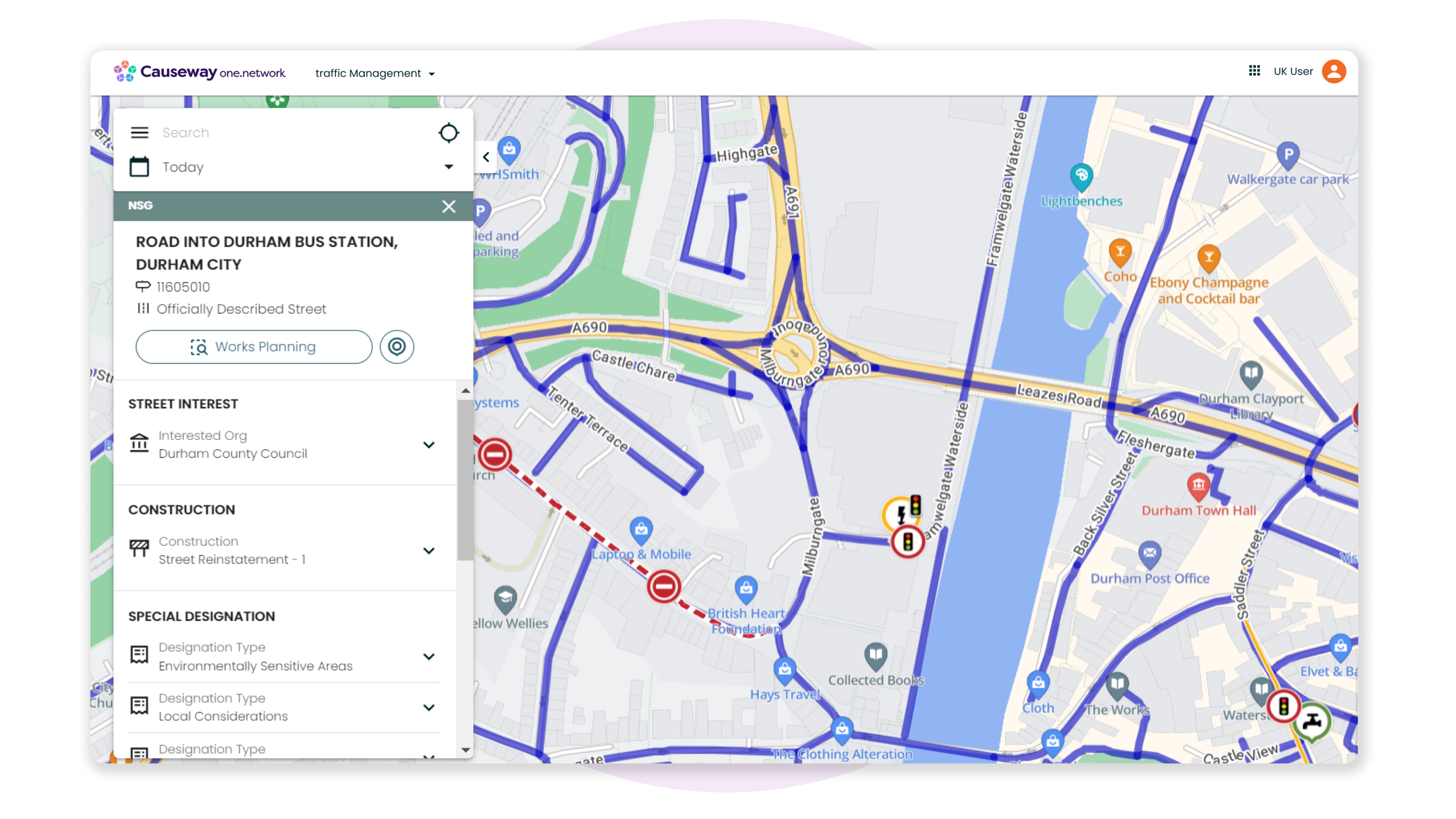Click the SPECIAL DESIGNATION heading
Screen dimensions: 1456x819
[x=202, y=616]
